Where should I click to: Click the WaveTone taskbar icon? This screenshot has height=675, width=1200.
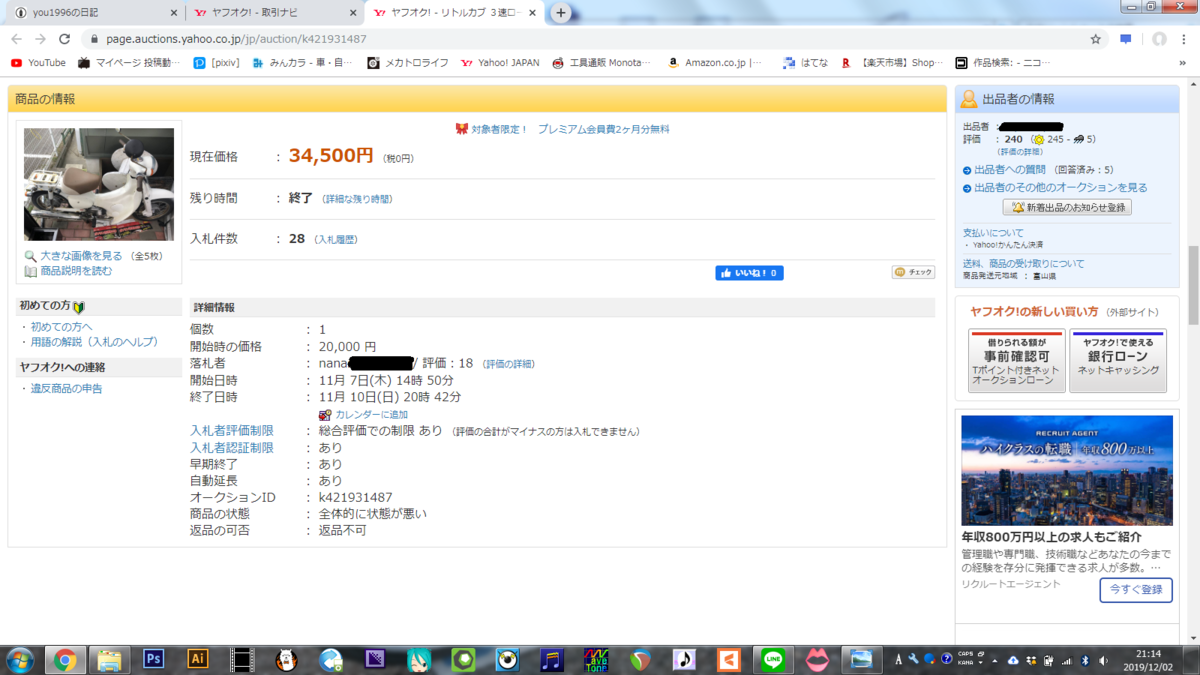[596, 660]
